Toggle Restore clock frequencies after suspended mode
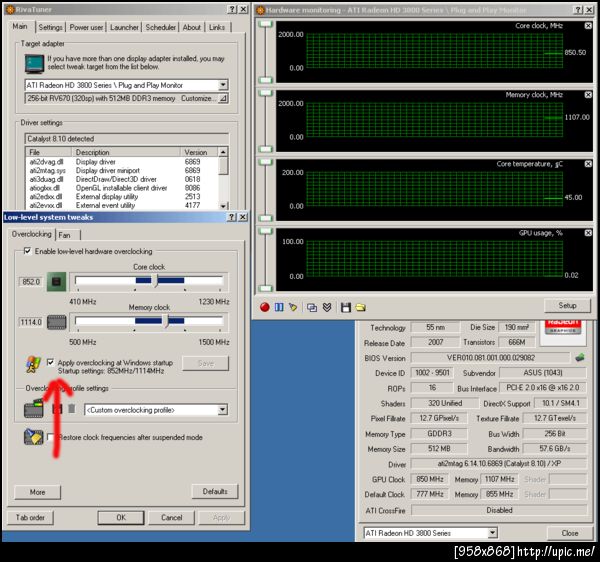This screenshot has width=600, height=562. (51, 437)
